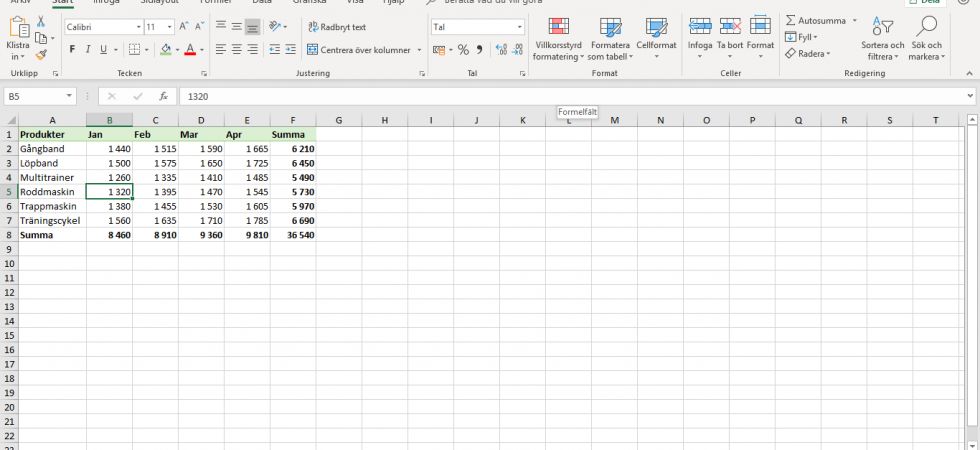Increase font size with the larger A icon

coord(185,26)
